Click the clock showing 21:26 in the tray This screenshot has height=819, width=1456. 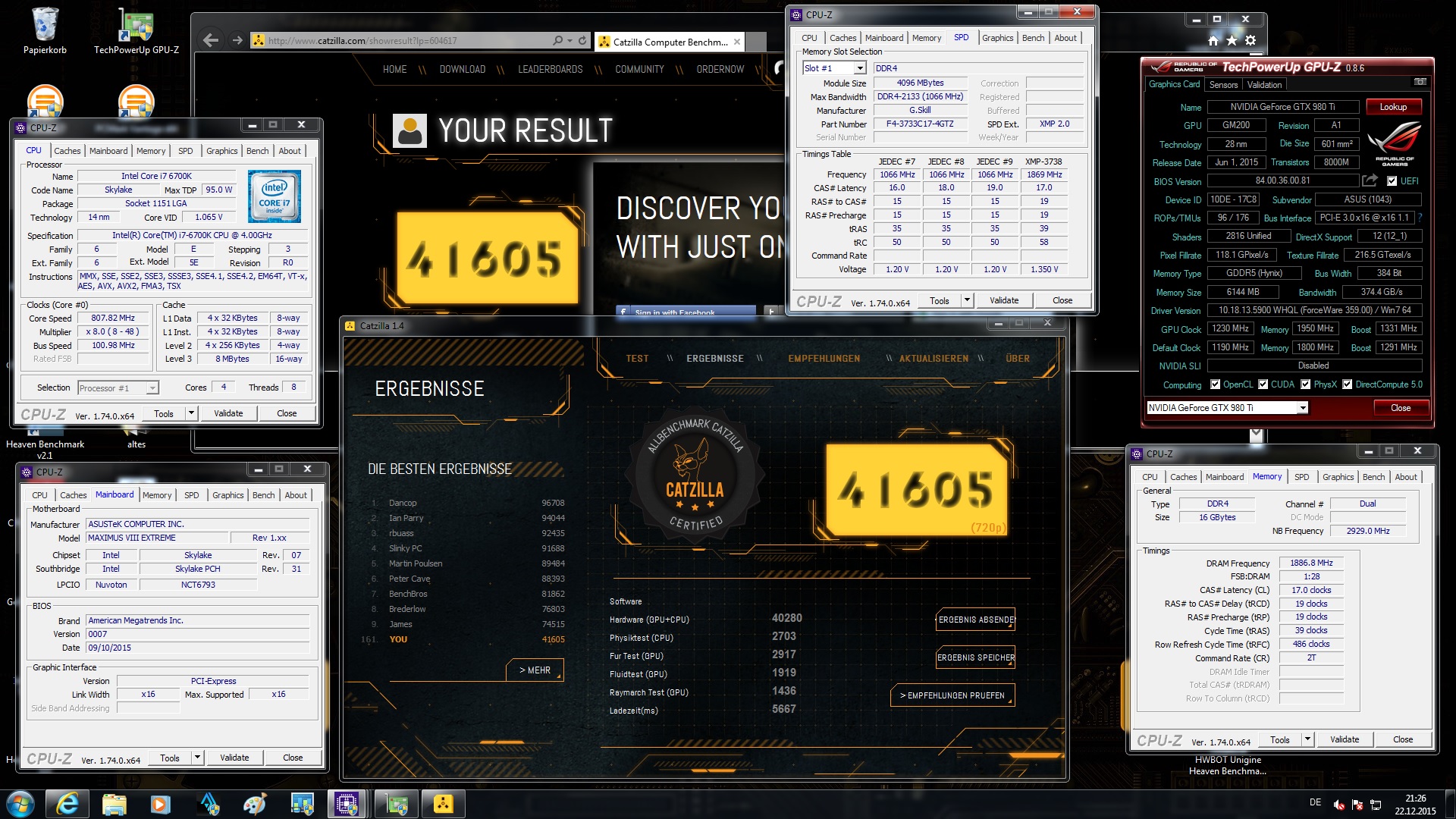1415,799
